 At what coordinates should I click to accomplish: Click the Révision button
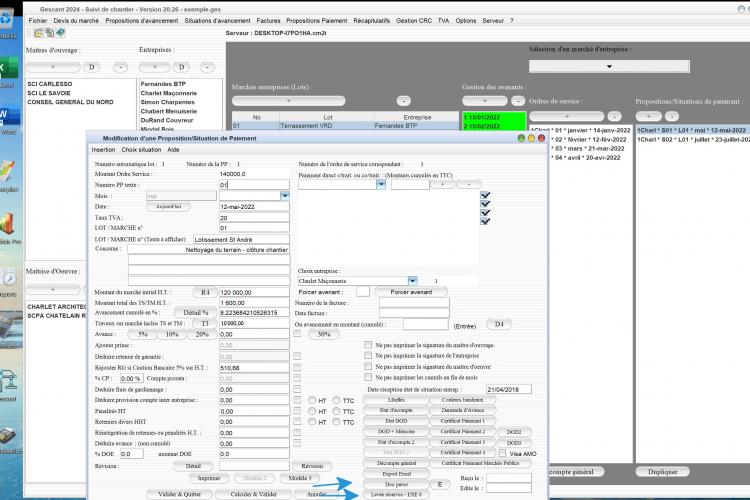(x=312, y=466)
